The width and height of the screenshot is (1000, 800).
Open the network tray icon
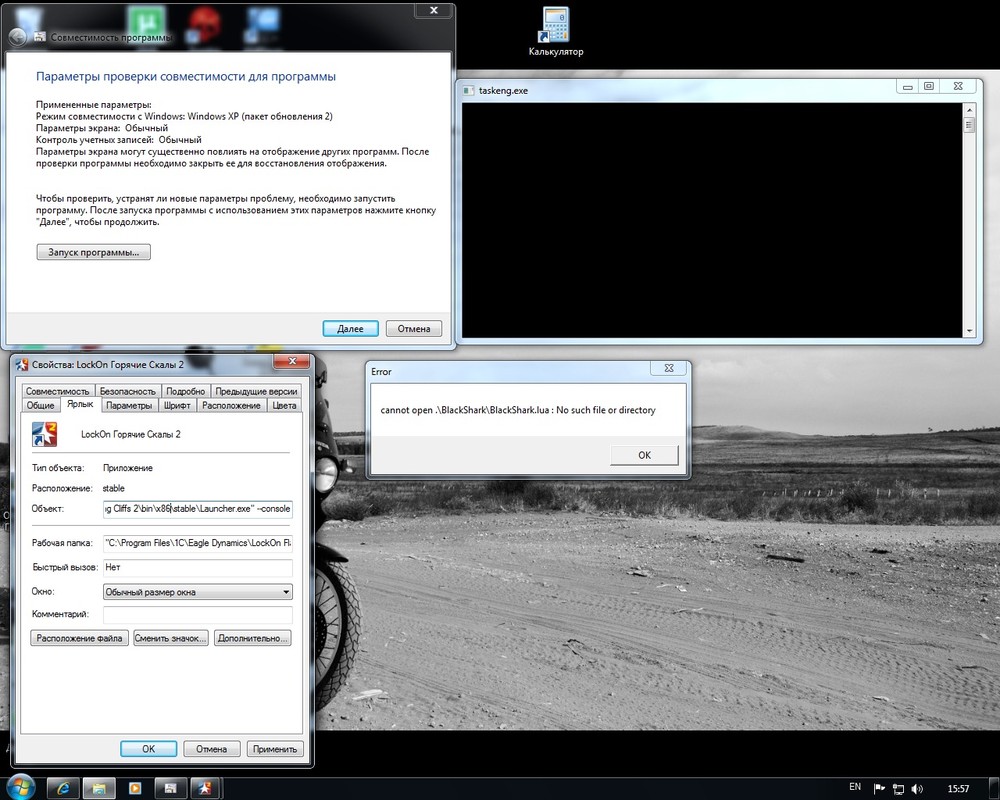point(898,789)
